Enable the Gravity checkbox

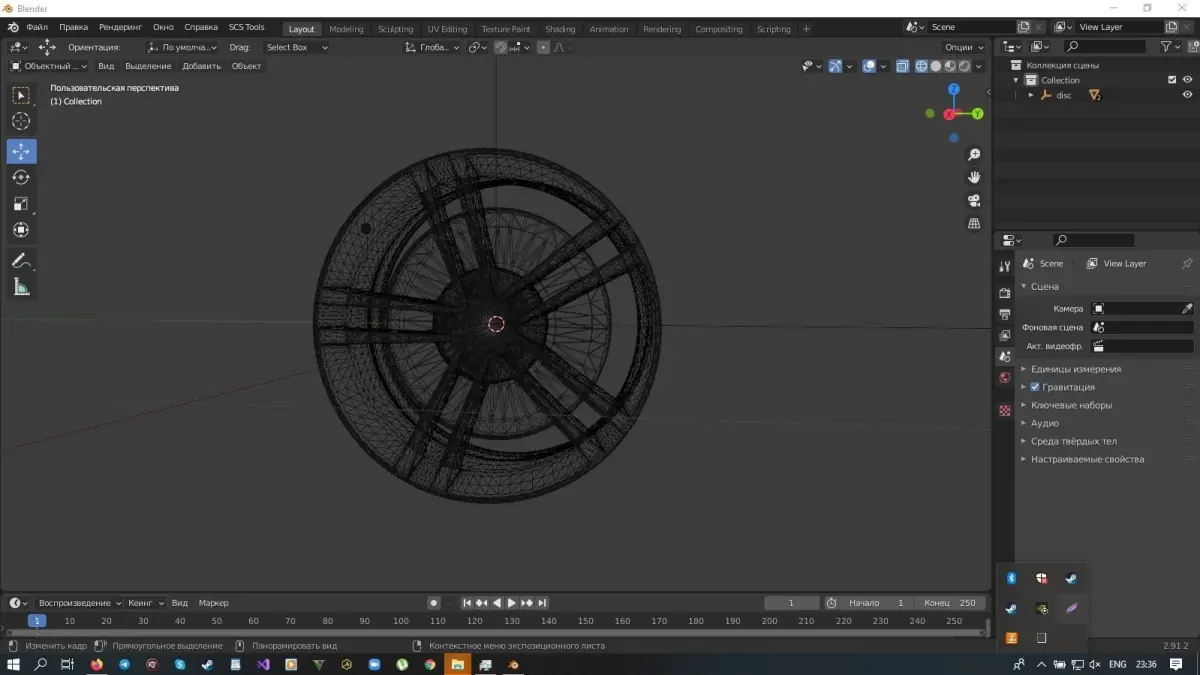point(1035,387)
